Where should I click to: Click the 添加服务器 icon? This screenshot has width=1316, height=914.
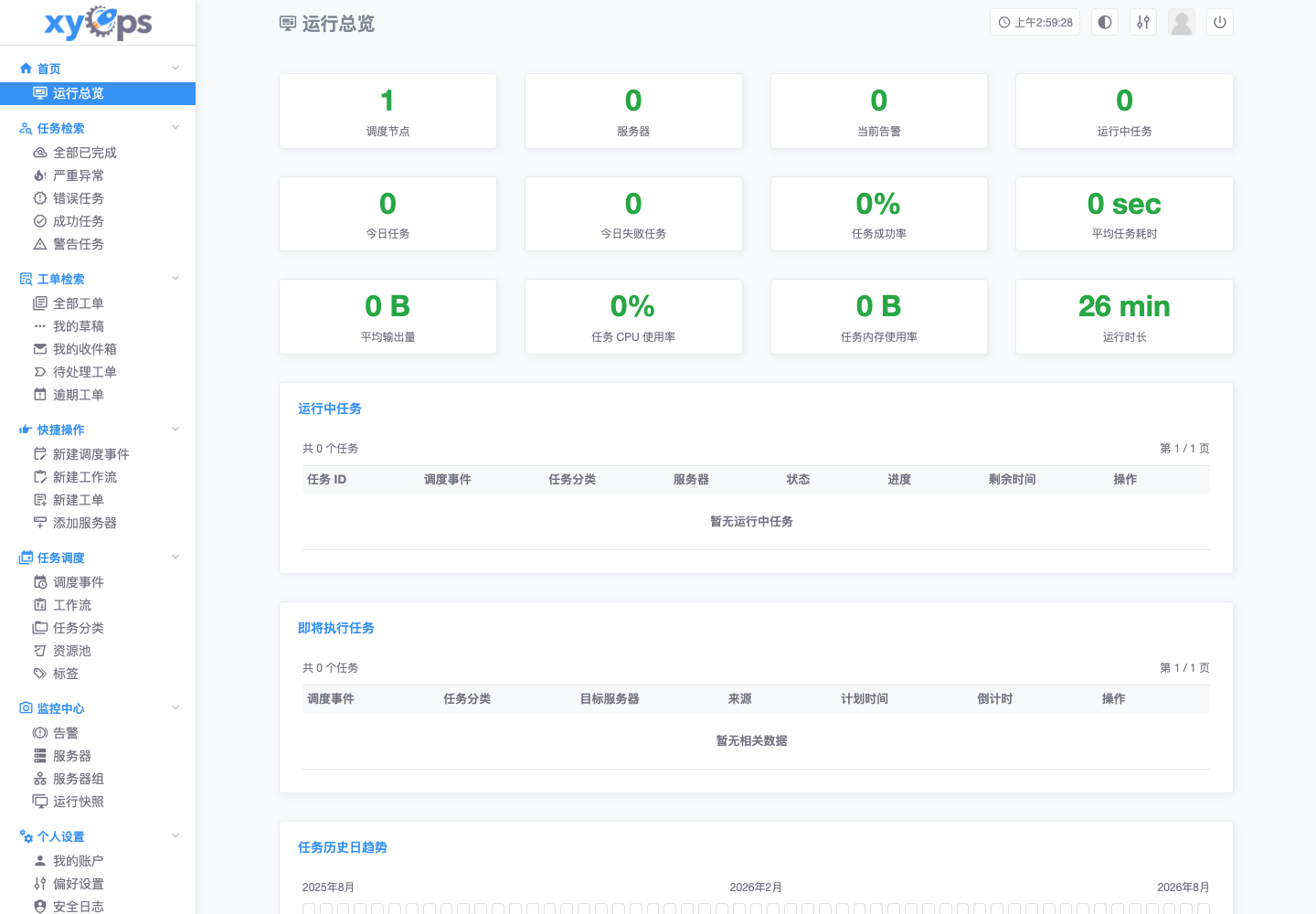click(x=40, y=523)
